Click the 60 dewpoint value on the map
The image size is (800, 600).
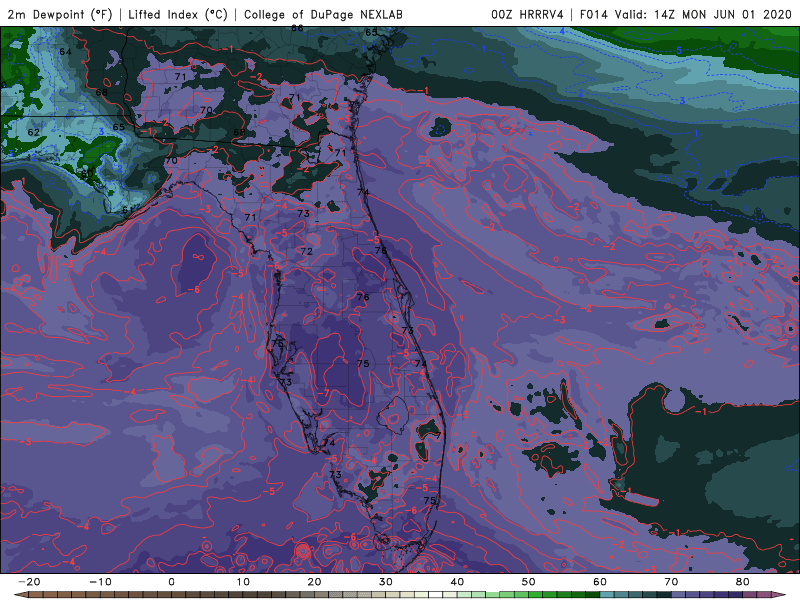(x=87, y=174)
